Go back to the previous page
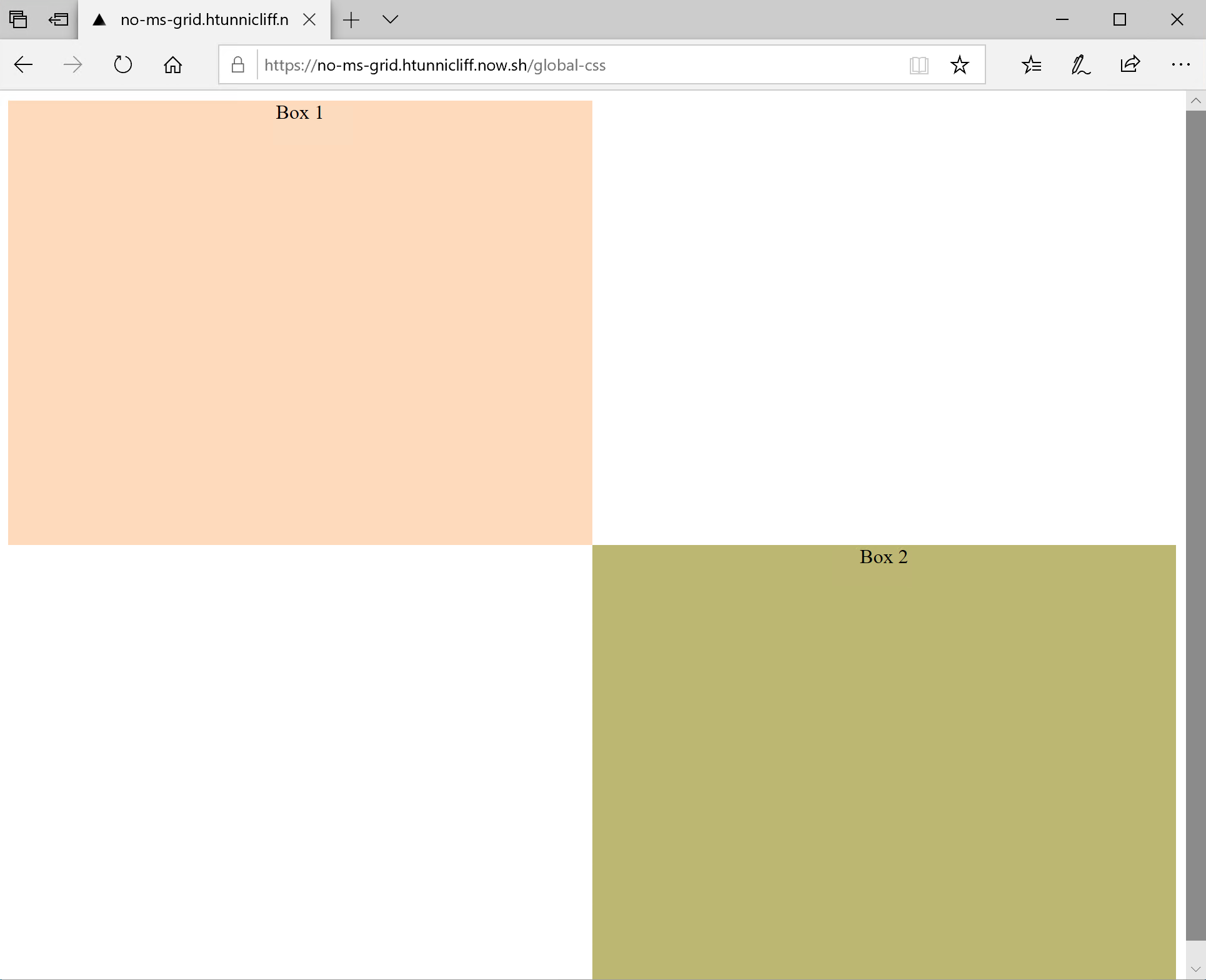The image size is (1206, 980). (x=23, y=64)
